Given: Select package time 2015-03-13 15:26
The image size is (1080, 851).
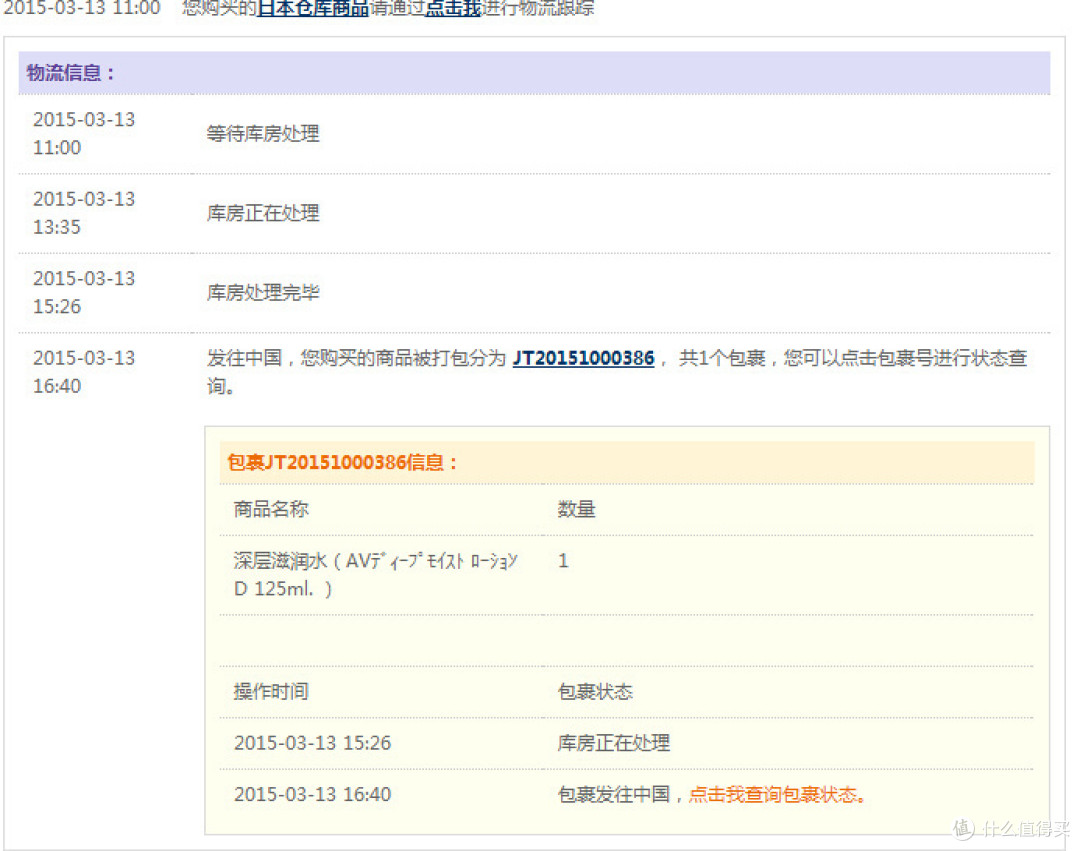Looking at the screenshot, I should pos(313,743).
